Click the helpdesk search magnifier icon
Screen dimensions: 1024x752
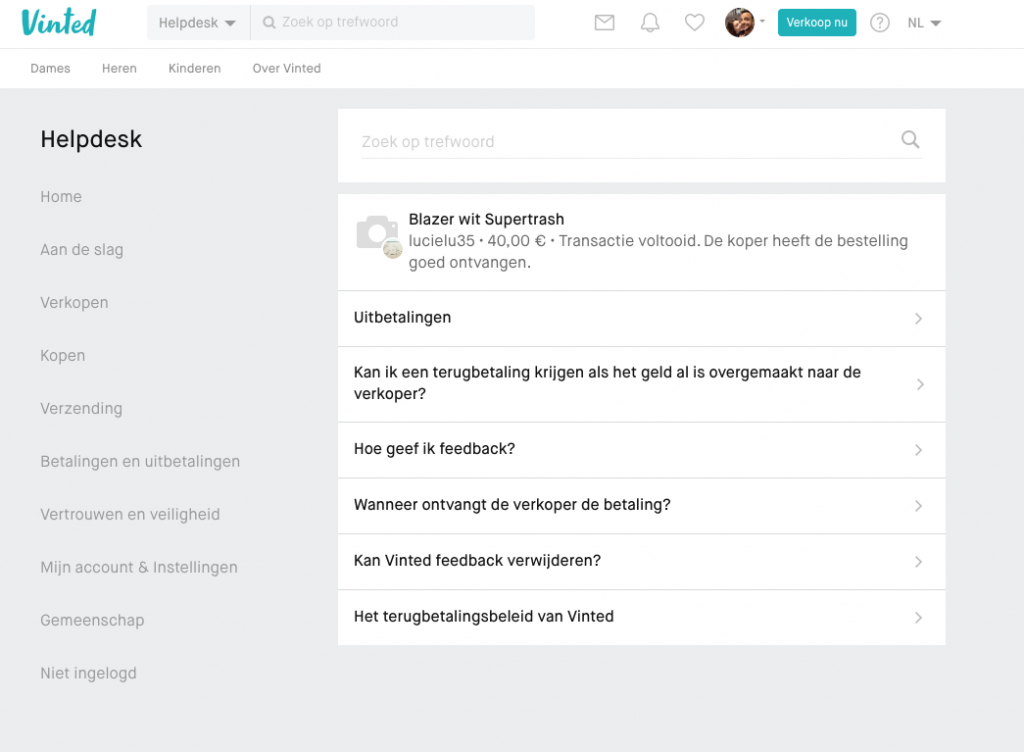coord(910,139)
